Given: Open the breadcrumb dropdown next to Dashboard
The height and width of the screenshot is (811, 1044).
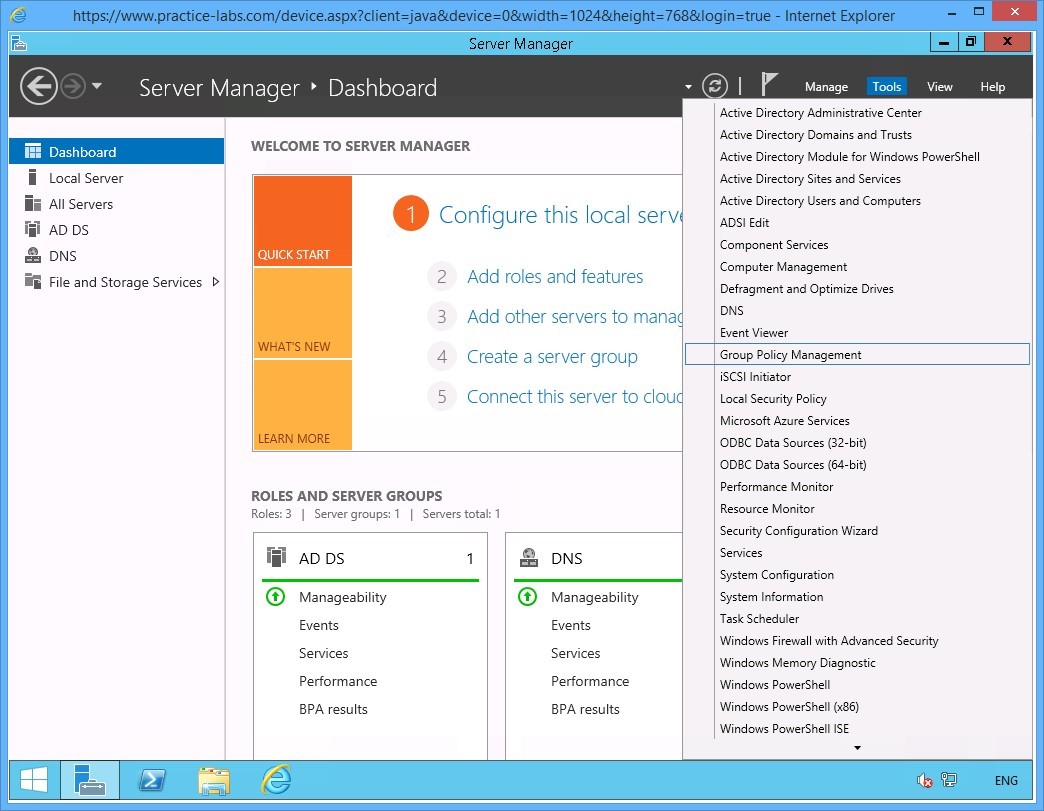Looking at the screenshot, I should pos(688,87).
